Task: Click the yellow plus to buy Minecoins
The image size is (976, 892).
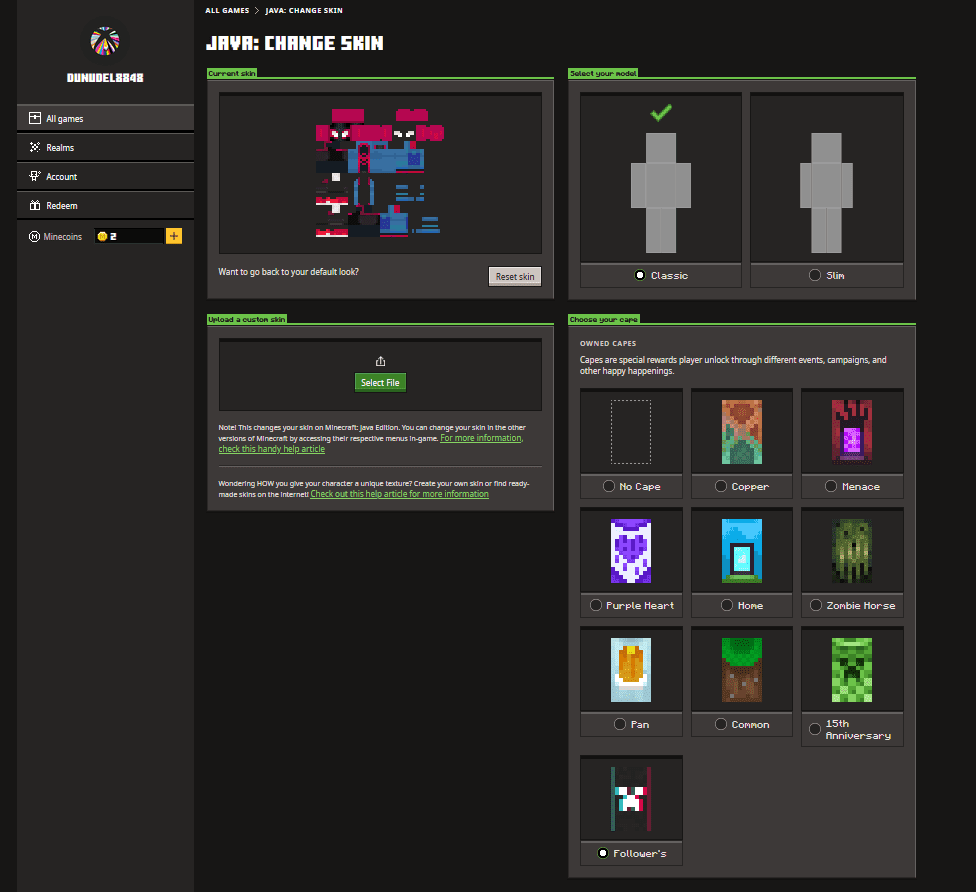Action: pyautogui.click(x=174, y=235)
